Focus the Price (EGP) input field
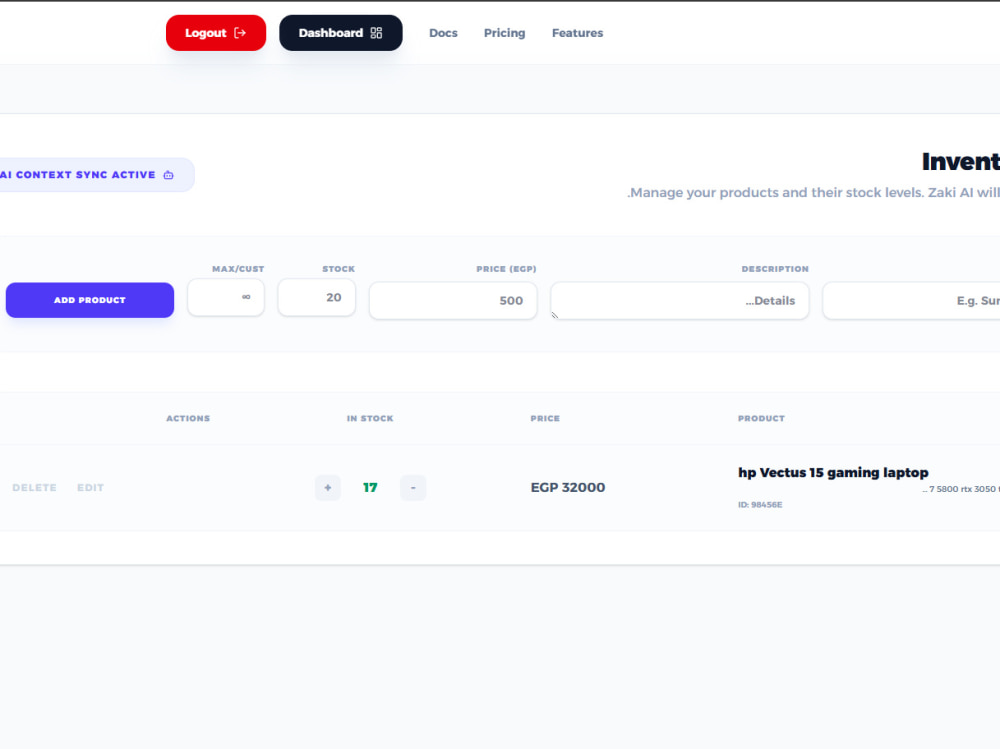Screen dimensions: 1000x749 point(453,300)
